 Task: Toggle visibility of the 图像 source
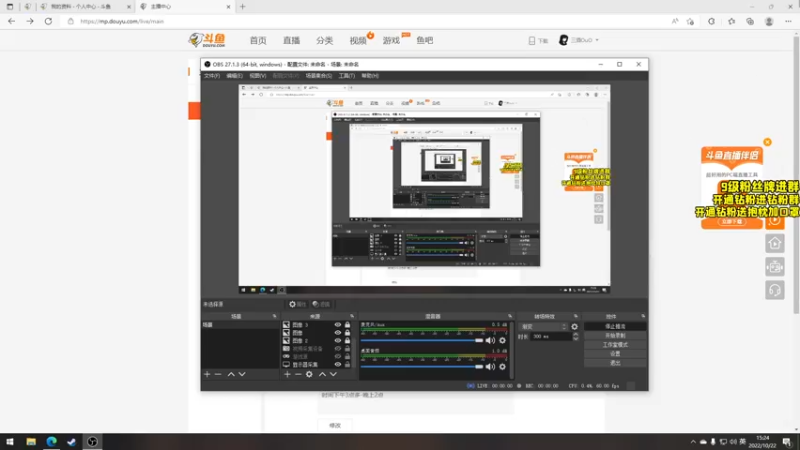pos(338,333)
